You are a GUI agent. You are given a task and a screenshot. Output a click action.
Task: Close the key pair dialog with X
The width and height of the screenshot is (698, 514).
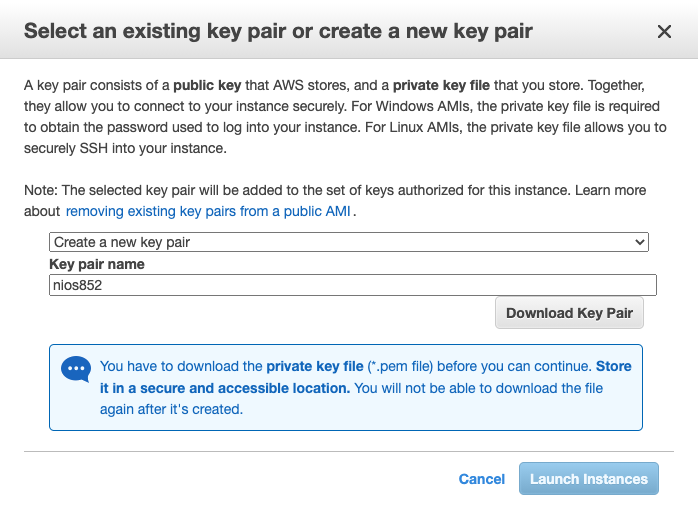(664, 32)
